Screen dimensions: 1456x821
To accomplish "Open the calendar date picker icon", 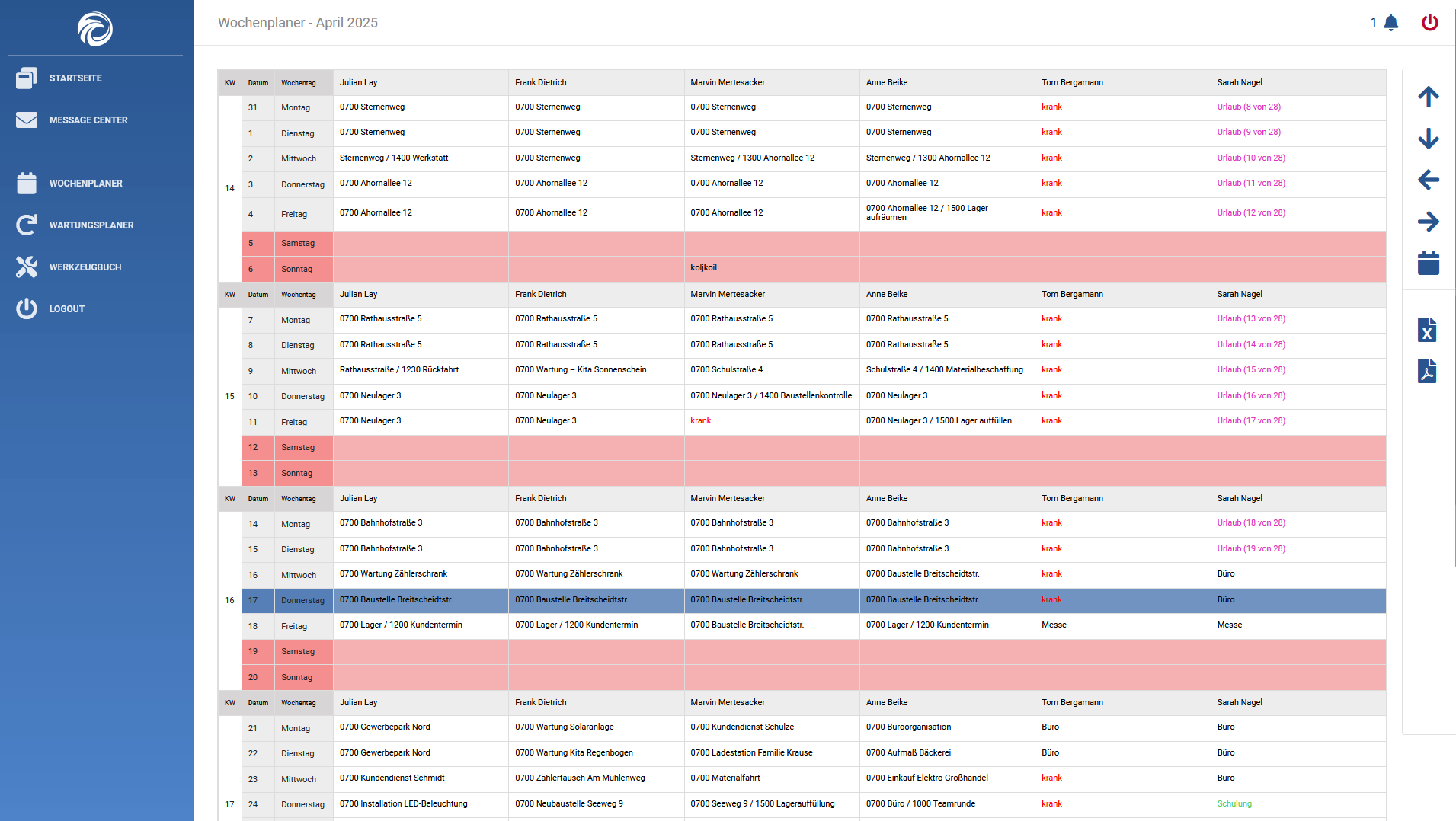I will (x=1428, y=264).
